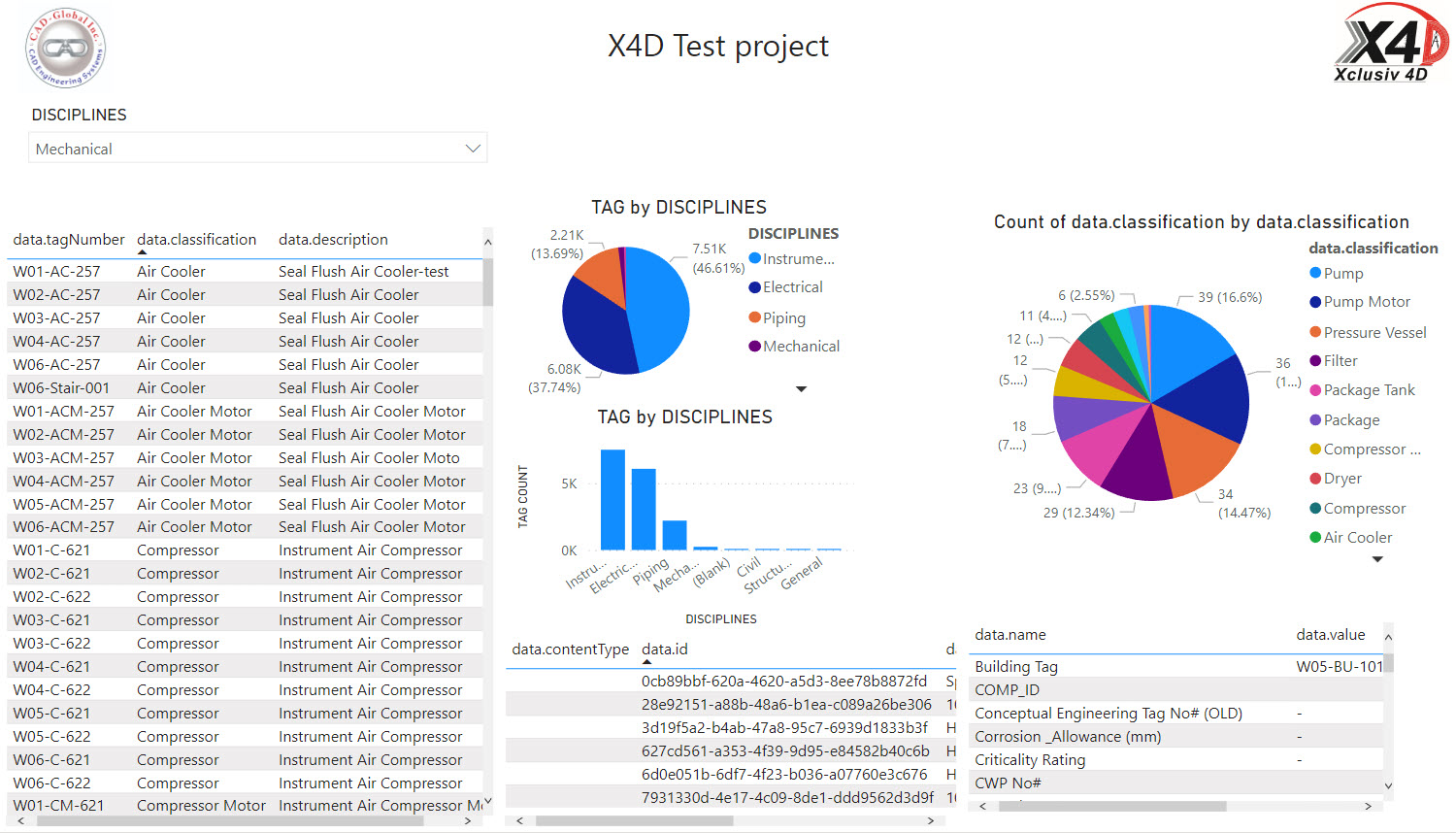The width and height of the screenshot is (1456, 833).
Task: Click tag table vertical scrollbar up arrow
Action: pos(487,242)
